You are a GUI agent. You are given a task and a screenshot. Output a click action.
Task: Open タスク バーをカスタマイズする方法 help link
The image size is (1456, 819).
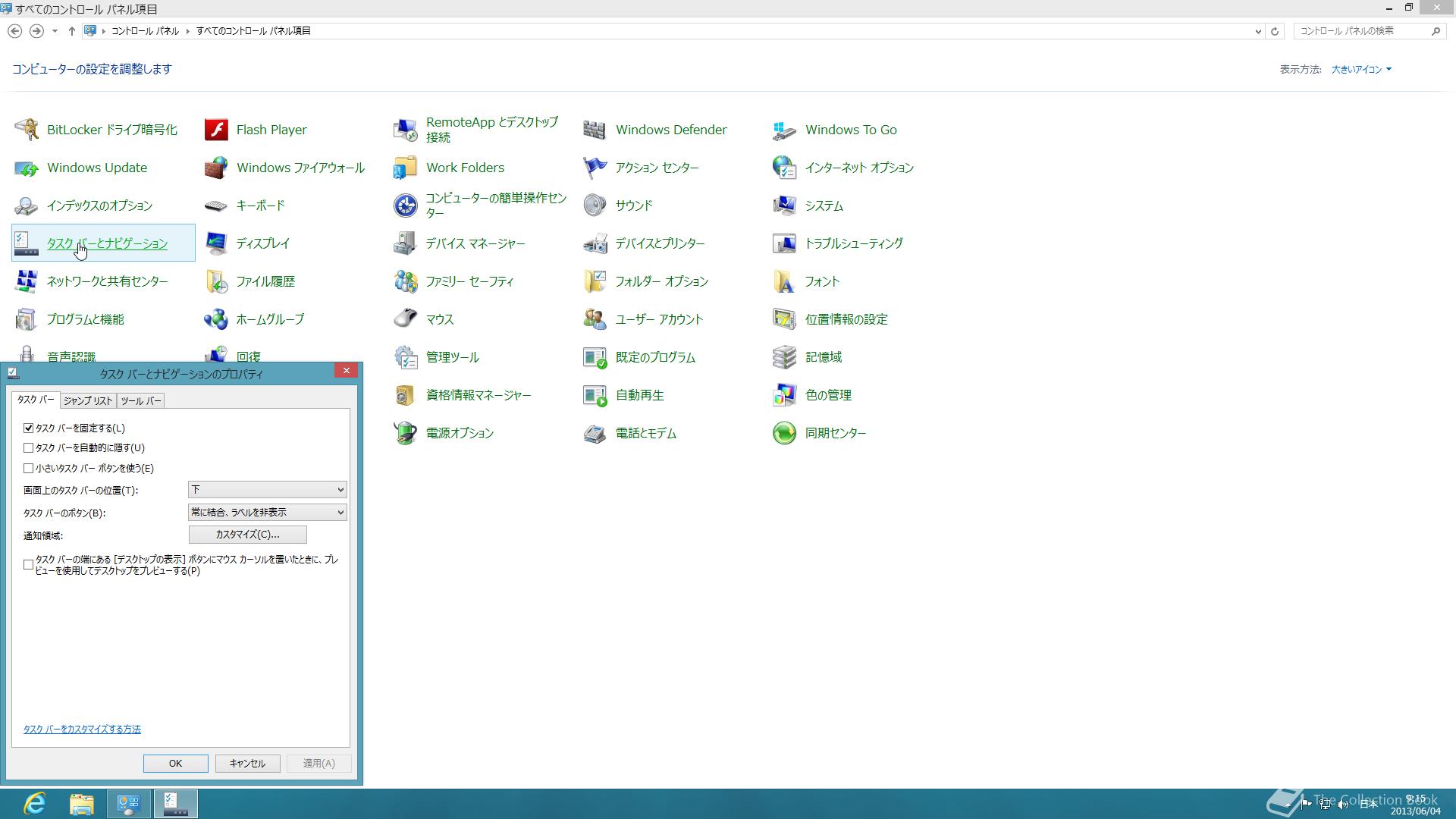(x=82, y=730)
